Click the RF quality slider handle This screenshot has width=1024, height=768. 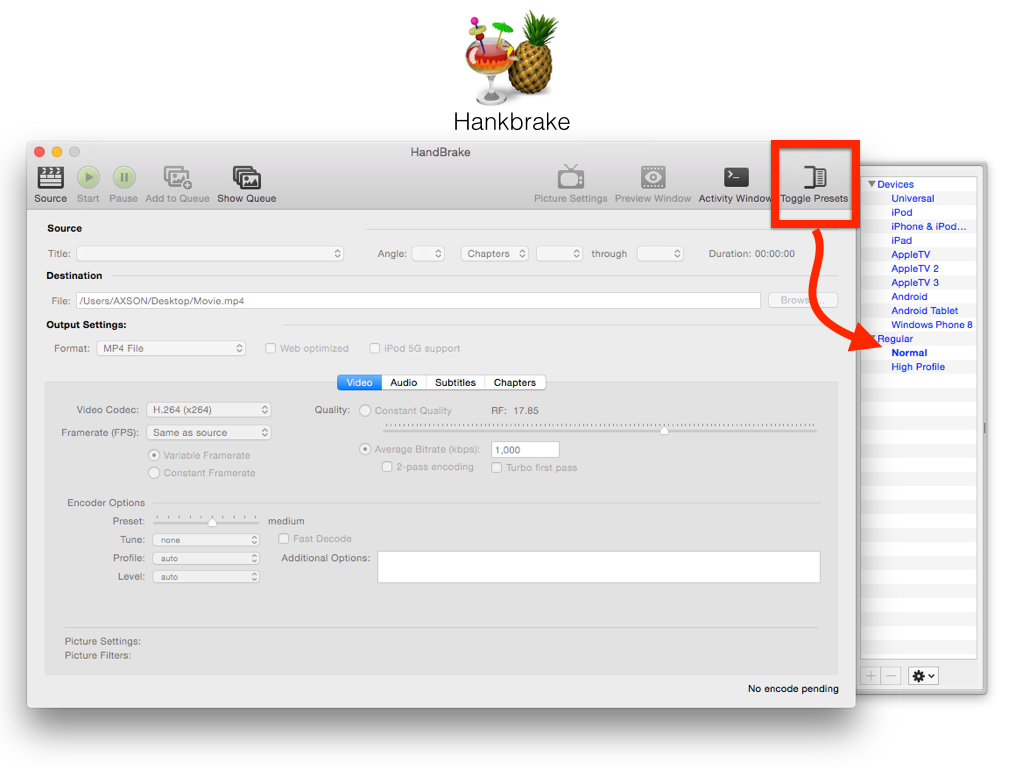click(664, 430)
